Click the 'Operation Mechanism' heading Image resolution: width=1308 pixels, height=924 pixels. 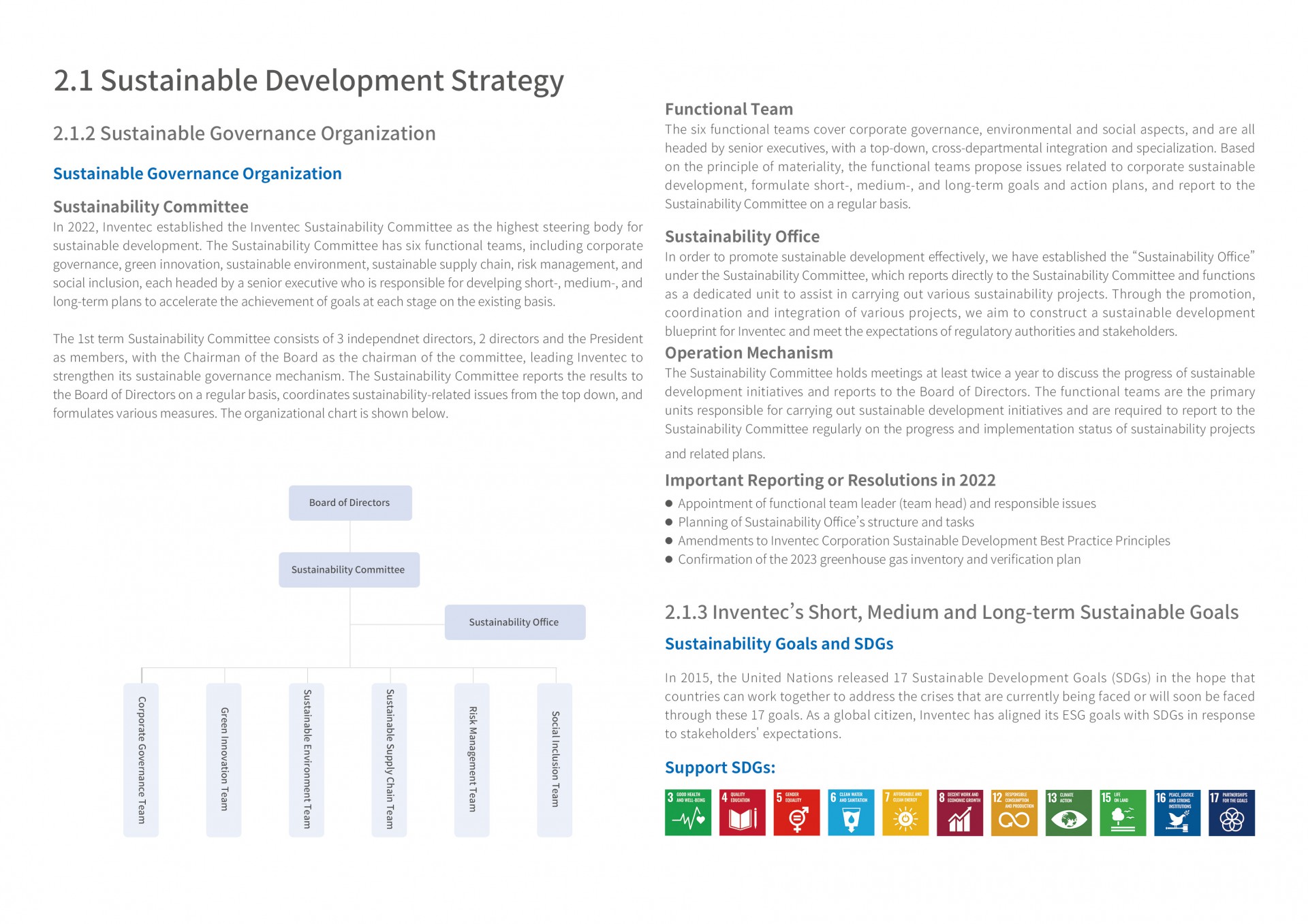tap(749, 353)
